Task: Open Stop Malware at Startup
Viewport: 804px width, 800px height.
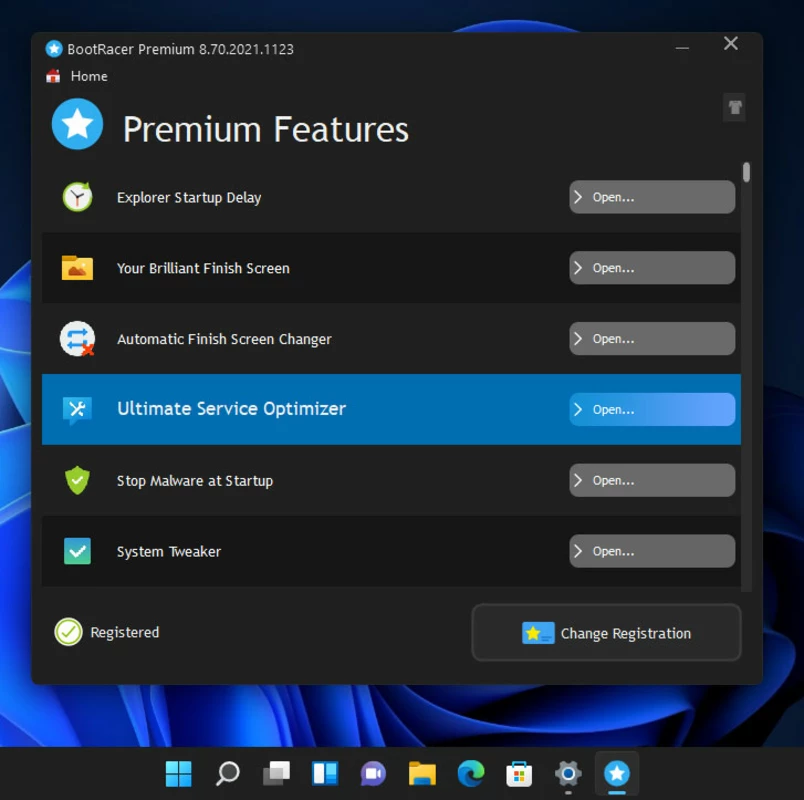Action: click(652, 480)
